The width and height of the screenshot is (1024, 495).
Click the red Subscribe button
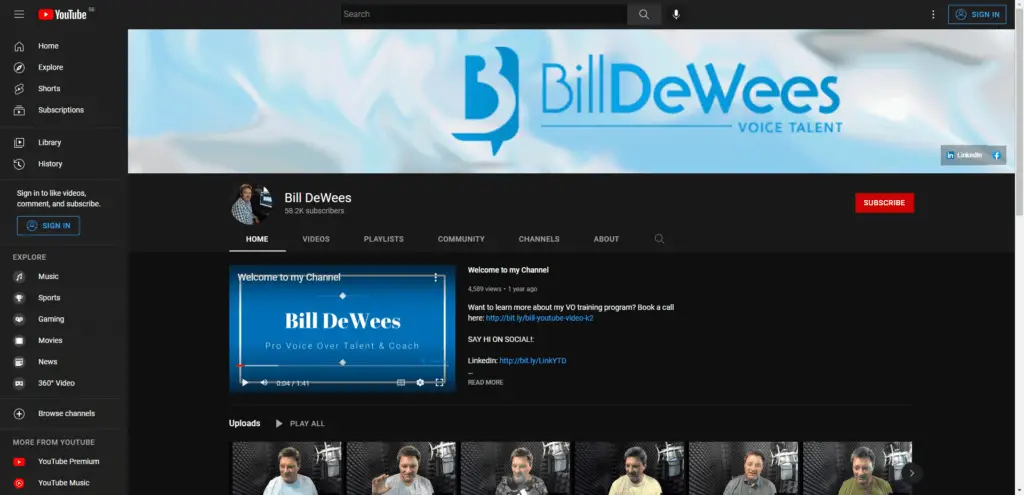(884, 203)
